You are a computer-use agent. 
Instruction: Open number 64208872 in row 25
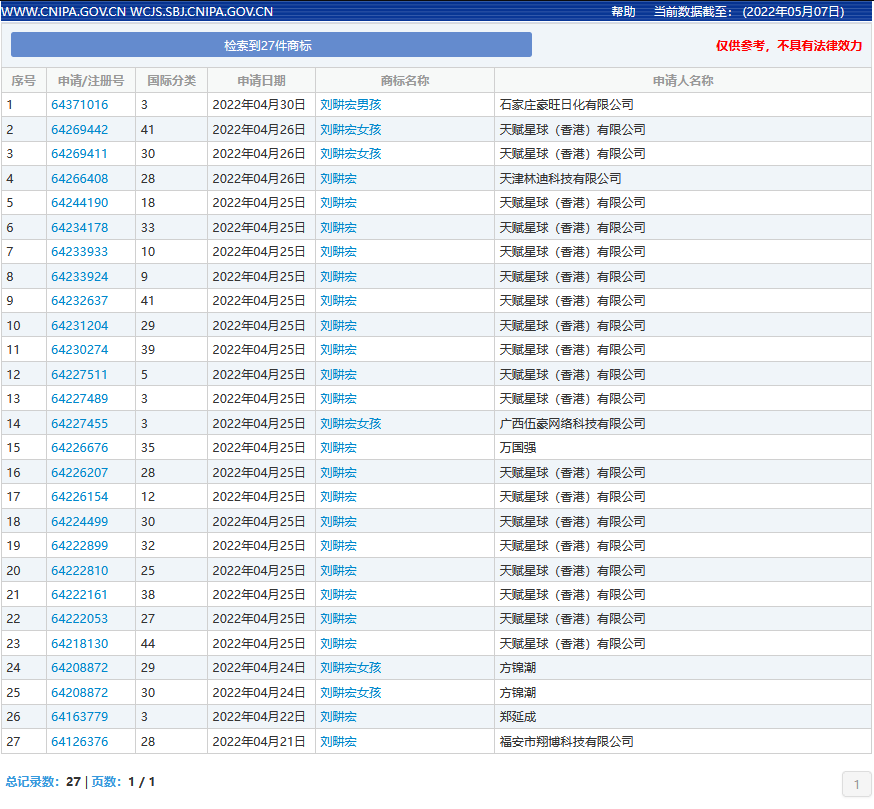click(80, 693)
